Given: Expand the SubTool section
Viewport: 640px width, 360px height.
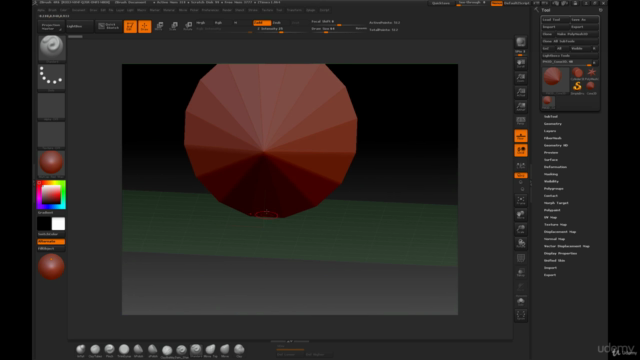Looking at the screenshot, I should pyautogui.click(x=551, y=117).
